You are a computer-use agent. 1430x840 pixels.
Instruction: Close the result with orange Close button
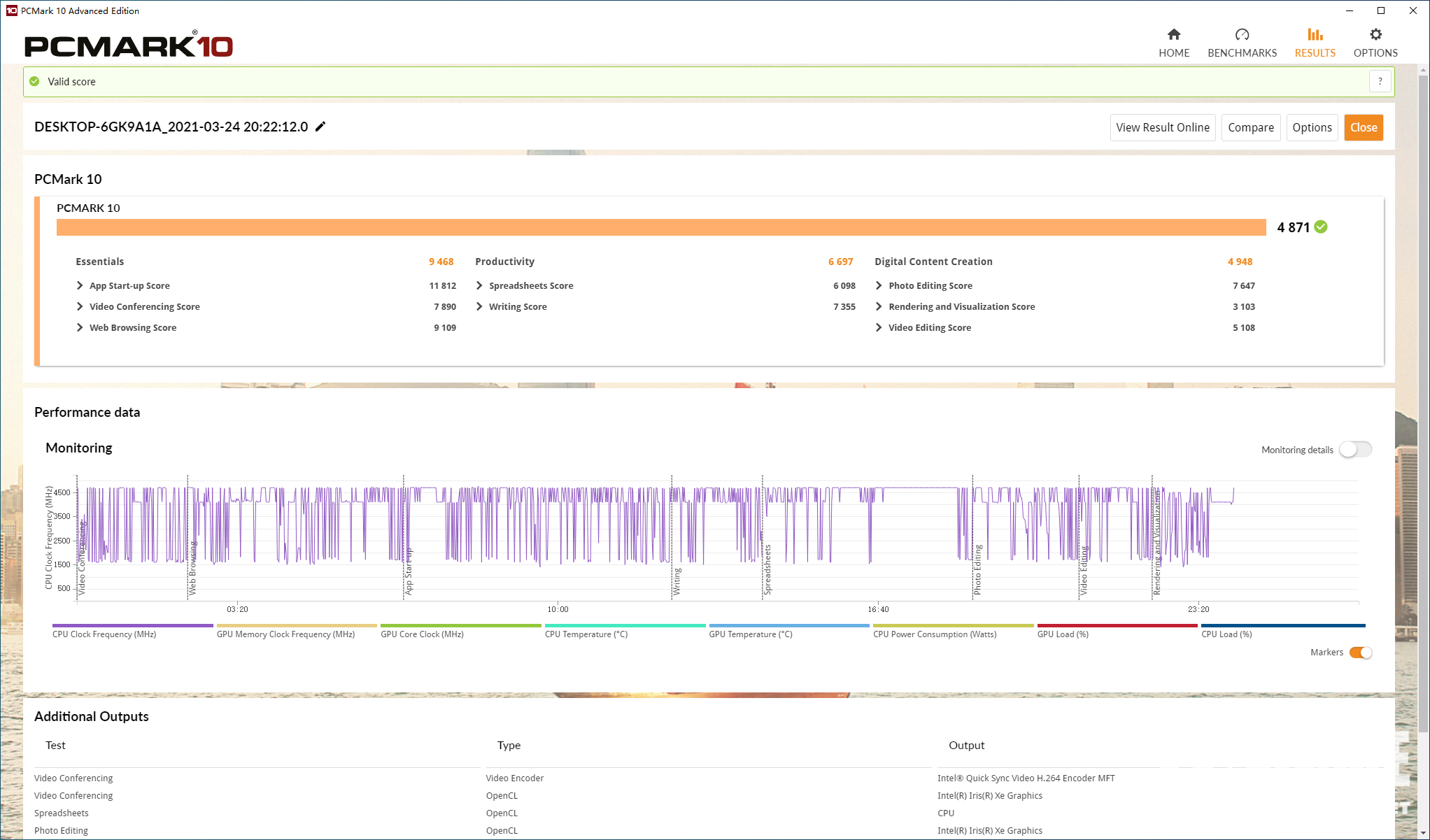pos(1364,127)
